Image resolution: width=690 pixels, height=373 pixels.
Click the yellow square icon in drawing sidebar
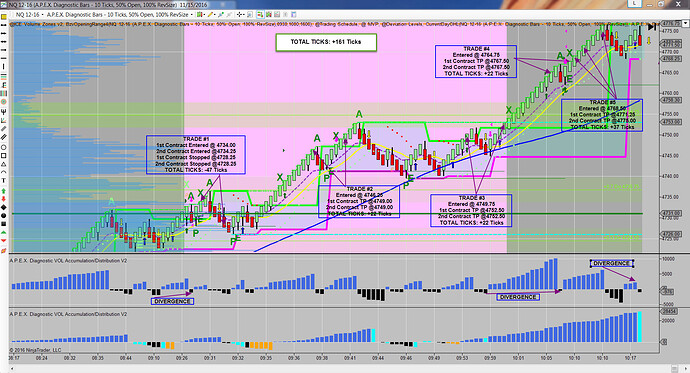coord(4,17)
